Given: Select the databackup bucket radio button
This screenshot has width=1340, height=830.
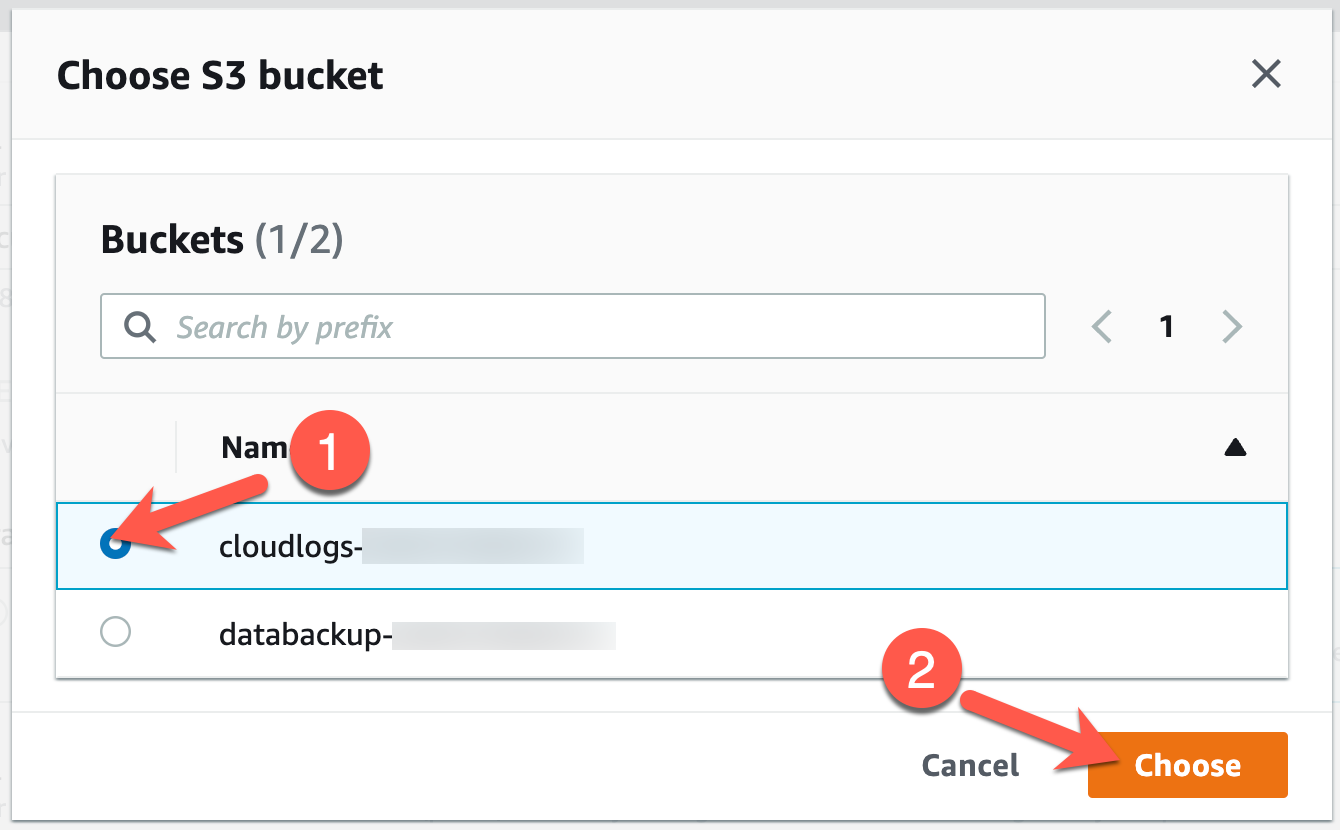Looking at the screenshot, I should click(115, 632).
